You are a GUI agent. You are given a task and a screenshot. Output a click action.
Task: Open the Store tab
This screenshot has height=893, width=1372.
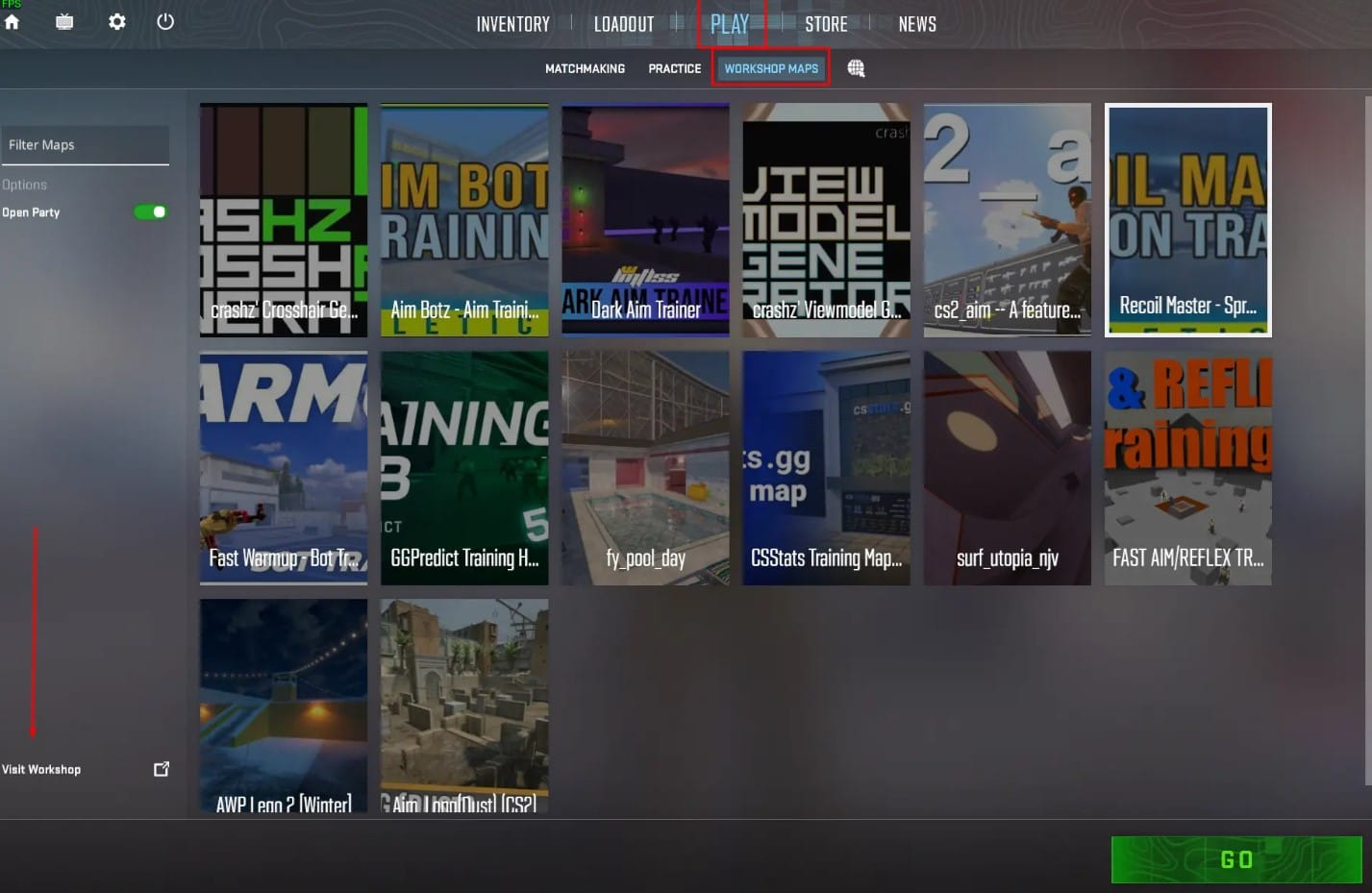pyautogui.click(x=827, y=24)
